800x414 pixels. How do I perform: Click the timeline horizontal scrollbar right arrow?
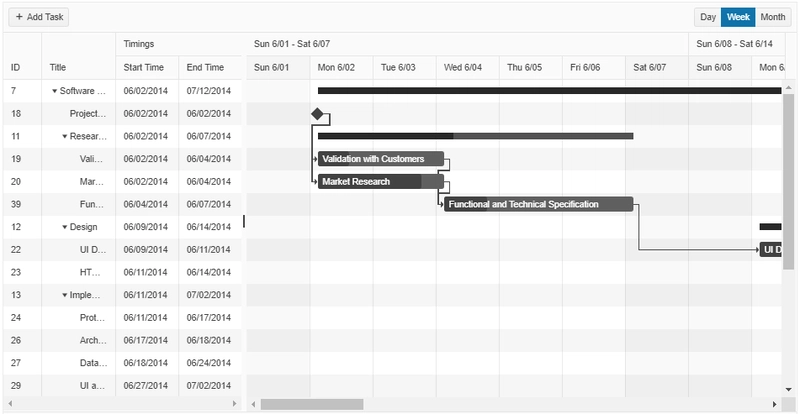tap(774, 404)
